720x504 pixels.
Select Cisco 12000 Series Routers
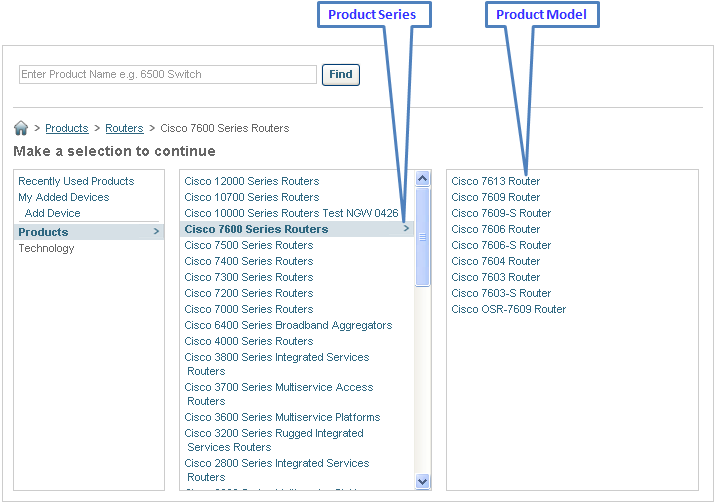(252, 181)
